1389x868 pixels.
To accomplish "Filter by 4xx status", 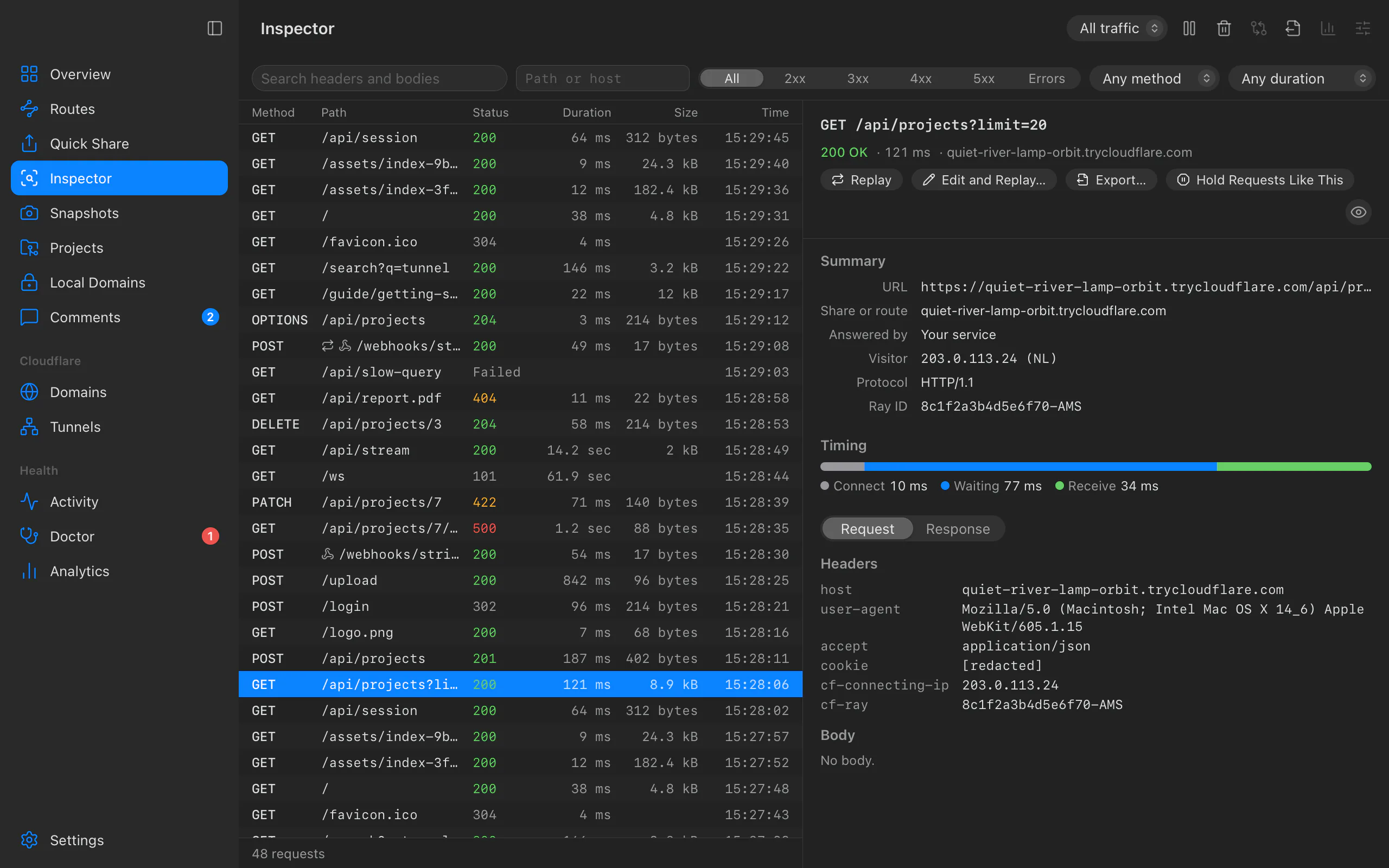I will 921,78.
